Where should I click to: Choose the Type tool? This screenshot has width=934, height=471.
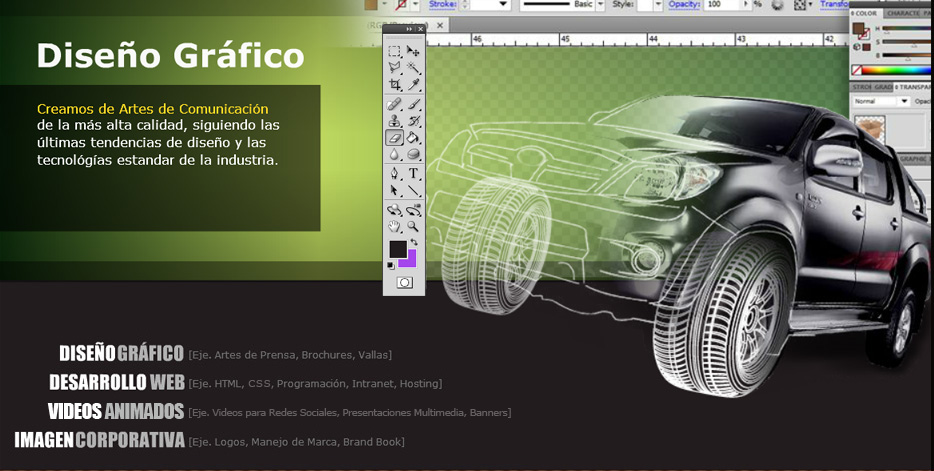pos(413,173)
